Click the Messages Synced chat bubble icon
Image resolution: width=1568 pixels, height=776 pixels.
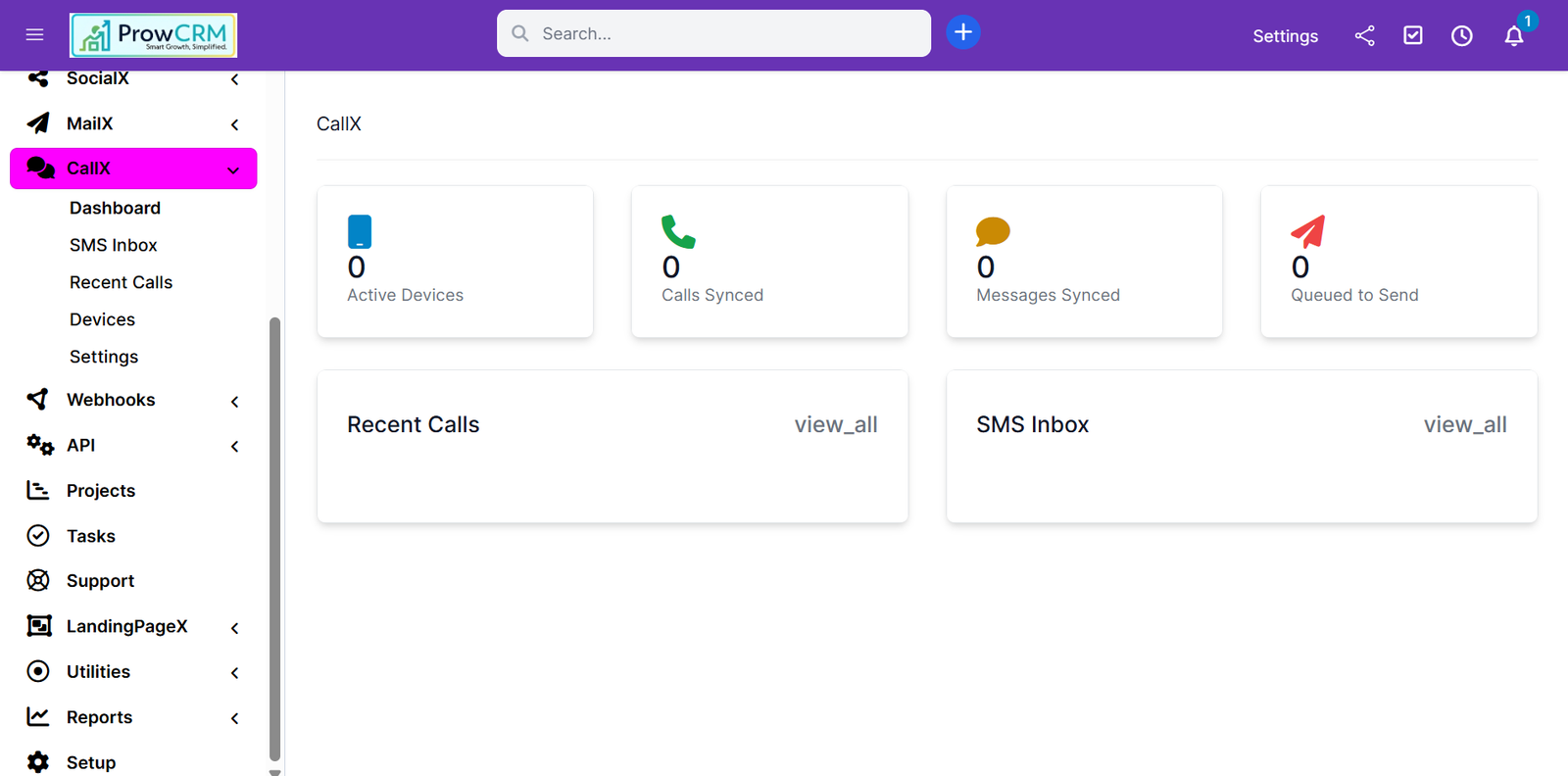point(993,232)
